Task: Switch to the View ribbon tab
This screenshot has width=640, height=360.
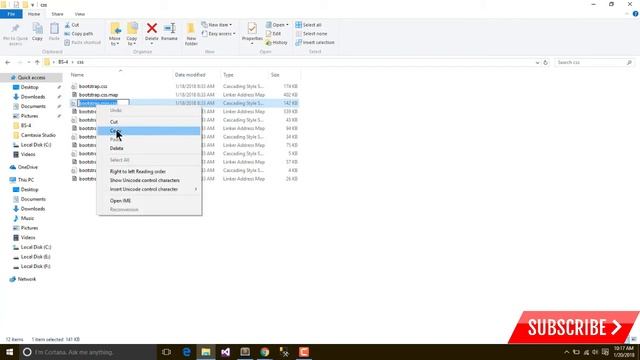Action: pos(80,14)
